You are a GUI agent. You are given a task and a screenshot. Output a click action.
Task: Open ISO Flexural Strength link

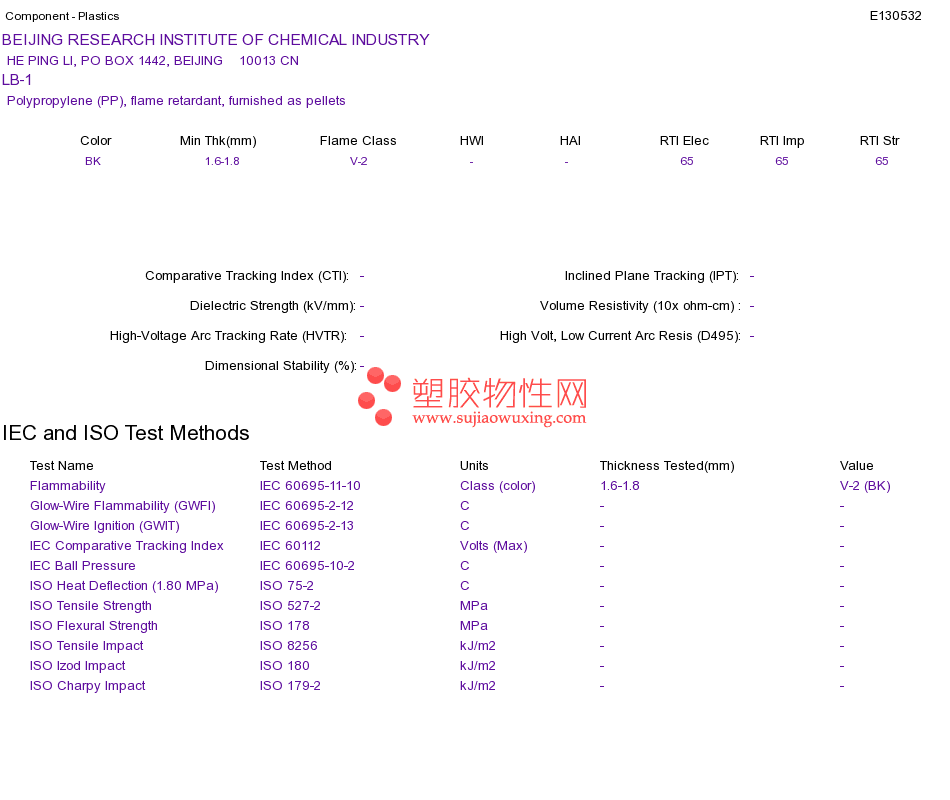[93, 626]
